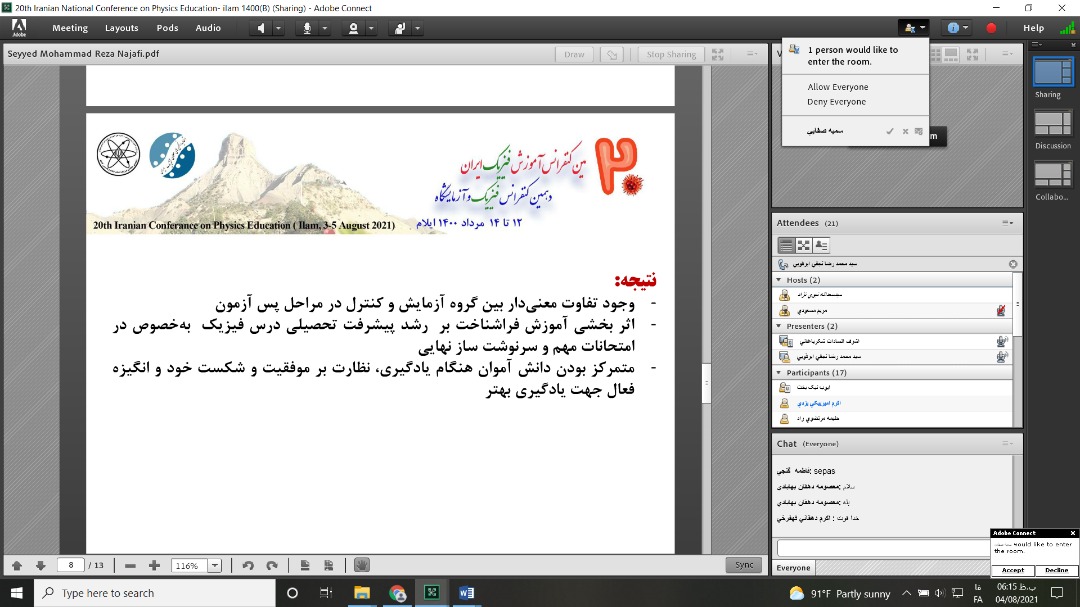The height and width of the screenshot is (607, 1080).
Task: Click Allow Everyone to admit guests
Action: click(837, 87)
